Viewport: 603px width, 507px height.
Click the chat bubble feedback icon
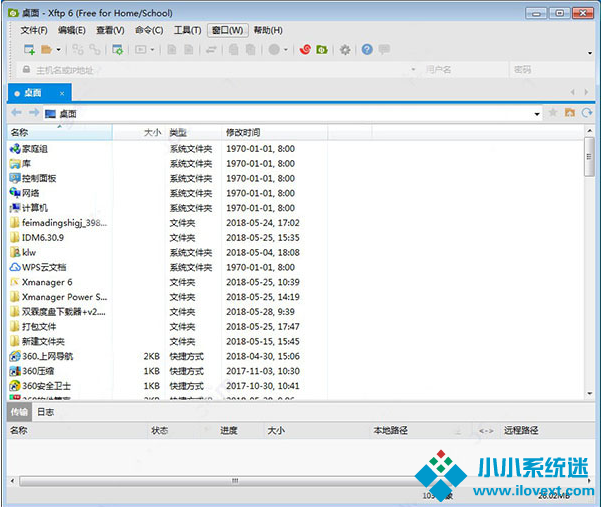[384, 50]
